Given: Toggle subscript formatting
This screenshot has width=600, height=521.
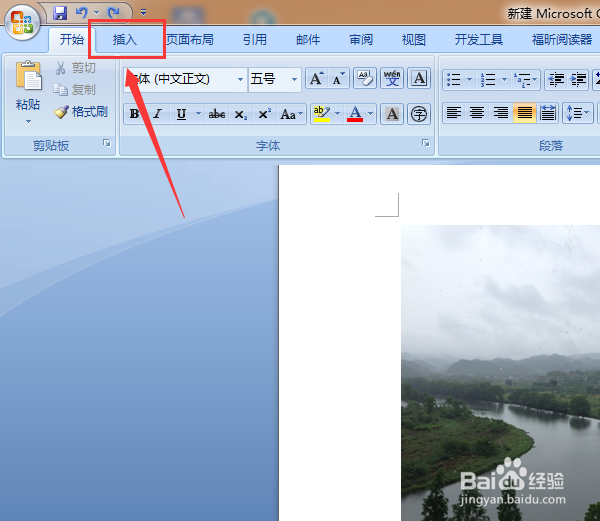Looking at the screenshot, I should pyautogui.click(x=240, y=114).
